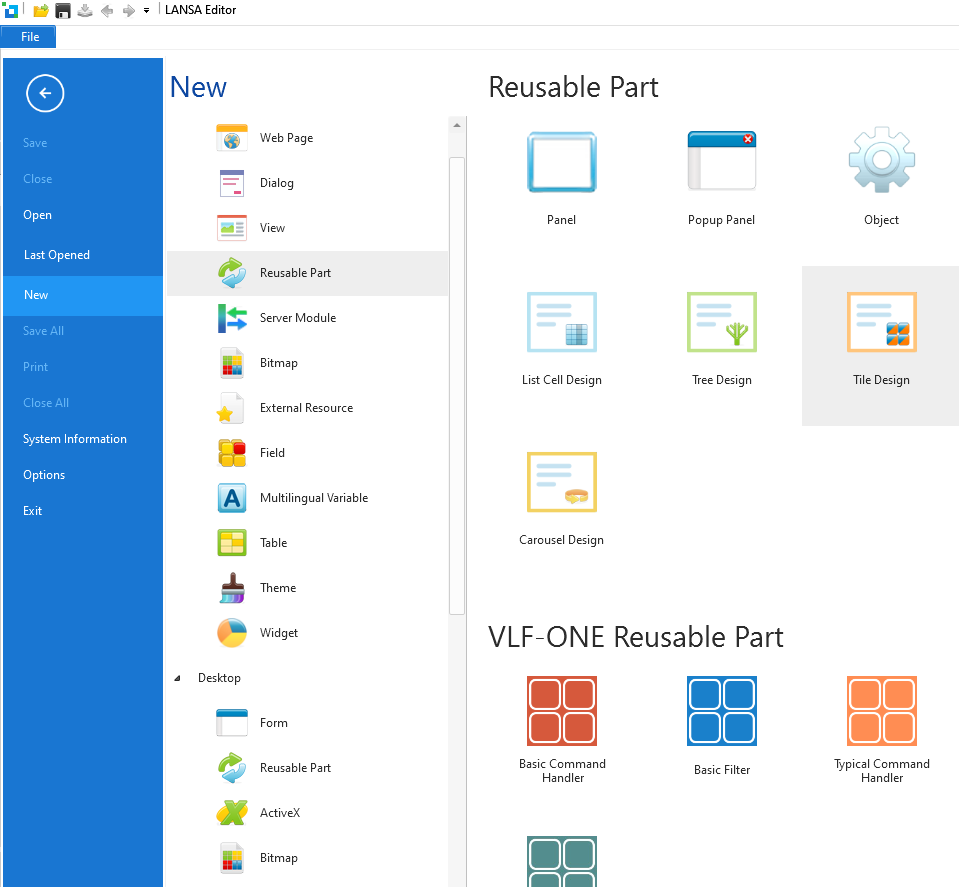Click the New list vertical scrollbar thumb
This screenshot has width=959, height=887.
pos(456,385)
